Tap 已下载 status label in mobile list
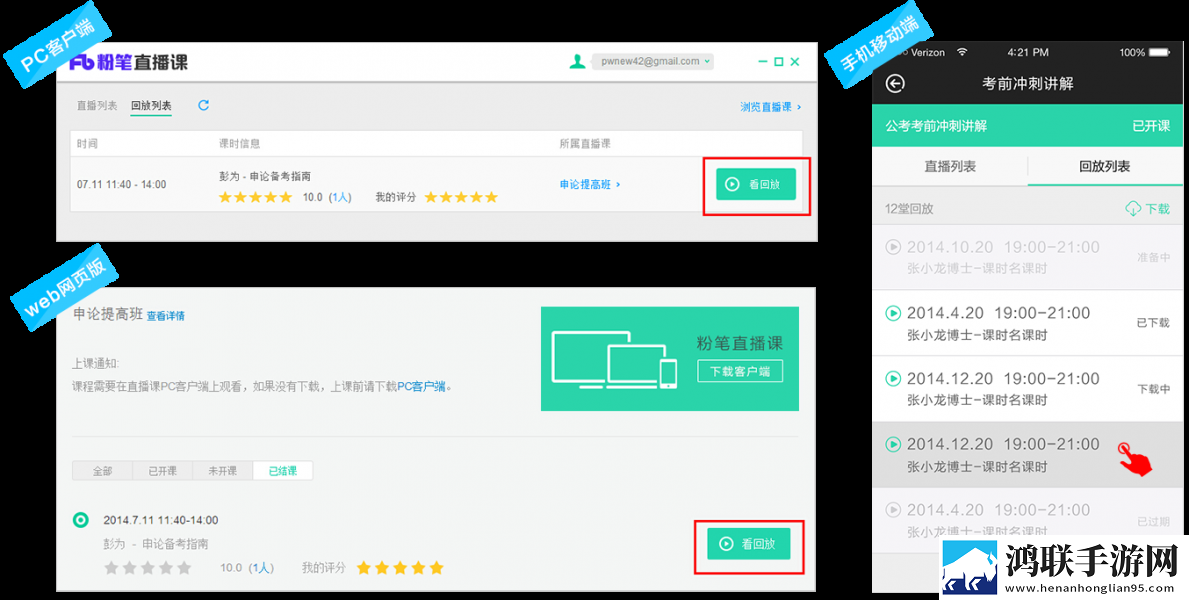Viewport: 1189px width, 600px height. (x=1153, y=323)
